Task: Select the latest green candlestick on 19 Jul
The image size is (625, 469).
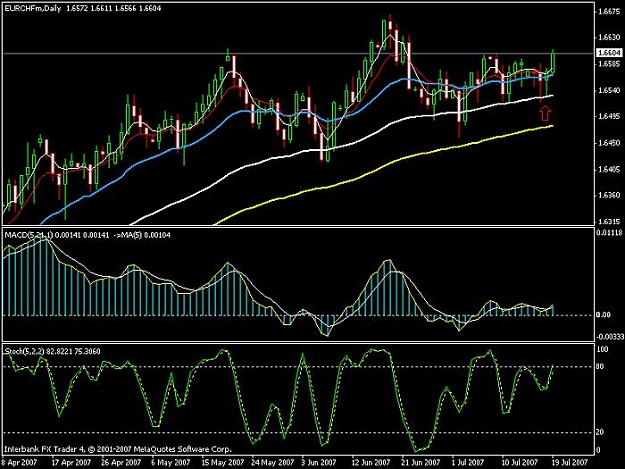Action: (x=553, y=62)
